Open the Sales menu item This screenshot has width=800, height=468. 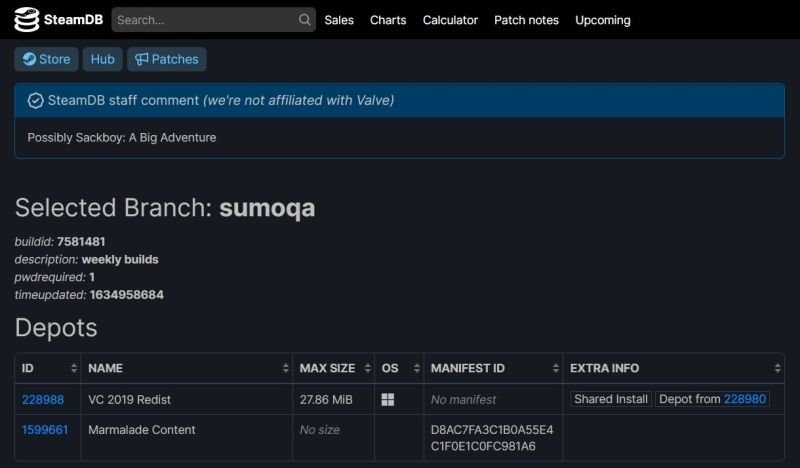click(x=339, y=20)
